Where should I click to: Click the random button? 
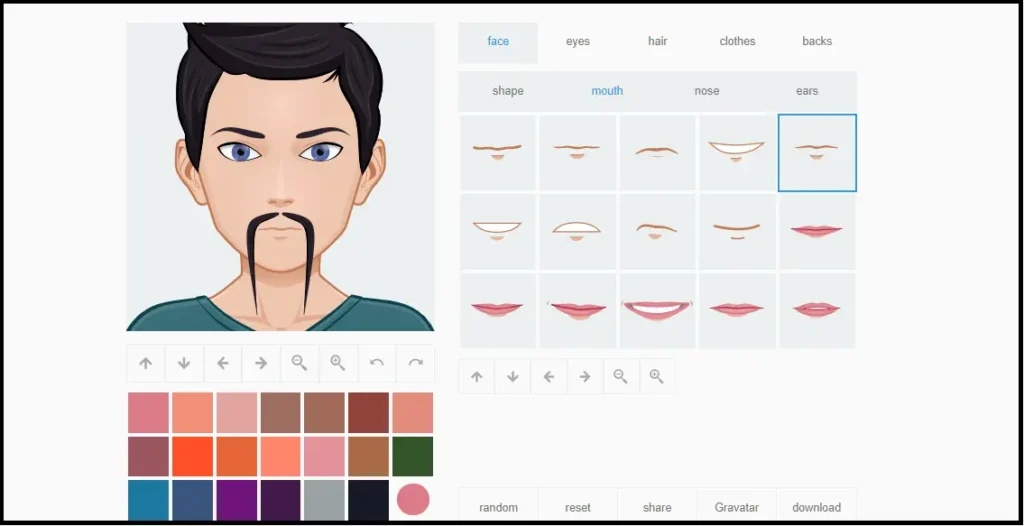coord(498,507)
